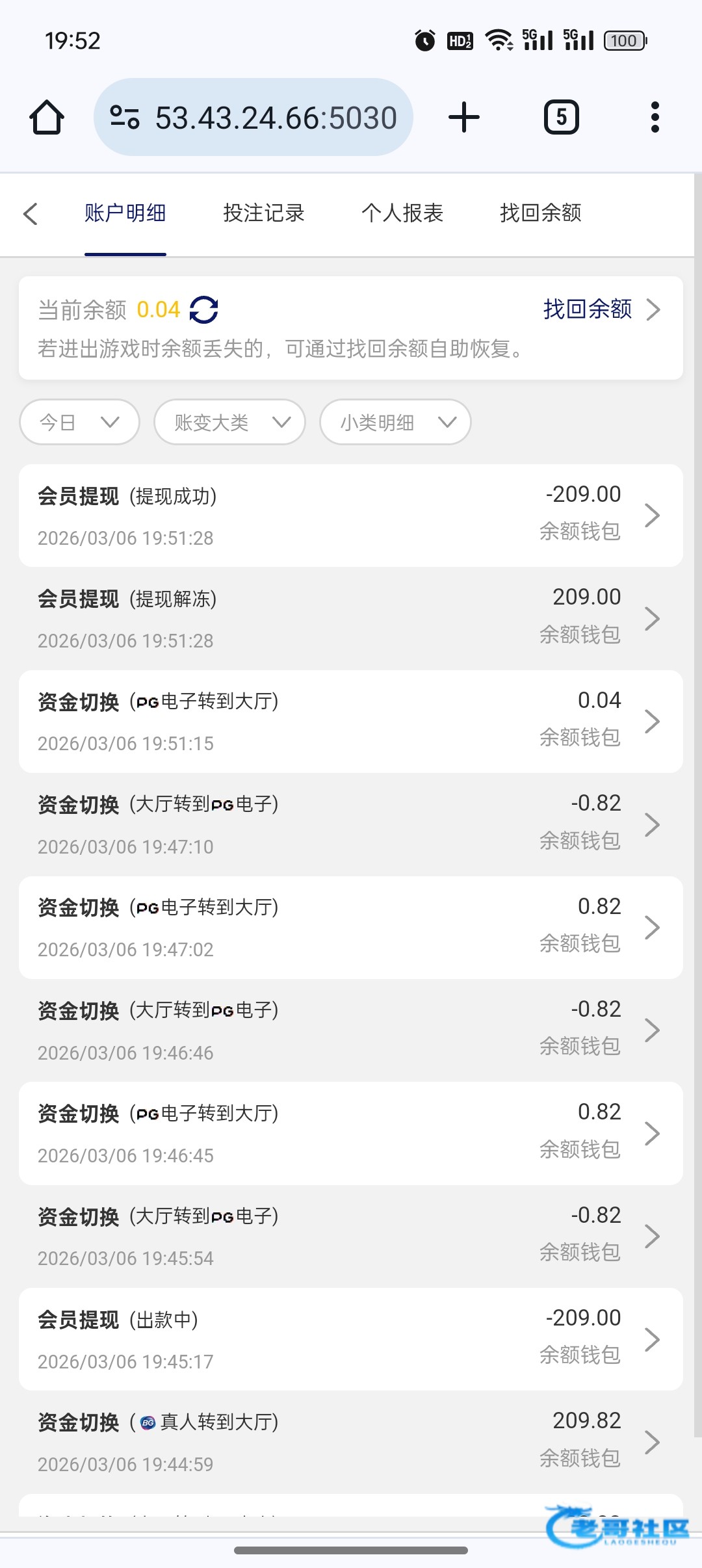Switch to the 个人报表 tab
This screenshot has height=1568, width=702.
(x=402, y=213)
